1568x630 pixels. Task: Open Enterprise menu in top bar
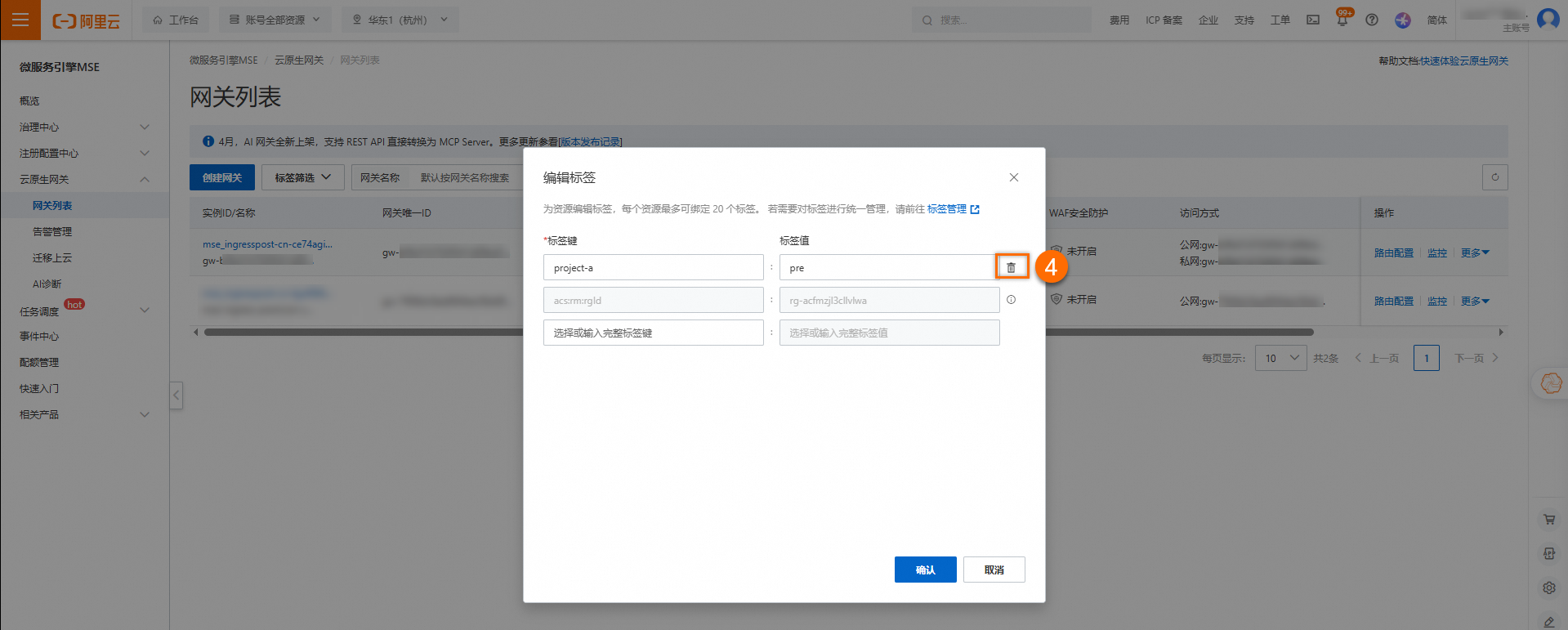pos(1208,20)
